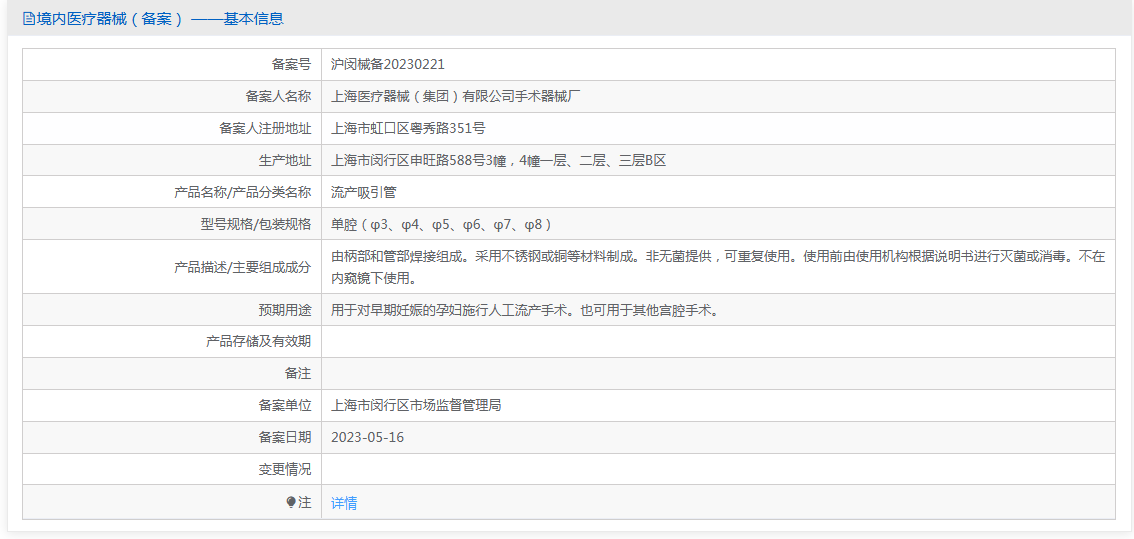Click the 生产地址 label
The height and width of the screenshot is (539, 1134).
pyautogui.click(x=285, y=161)
